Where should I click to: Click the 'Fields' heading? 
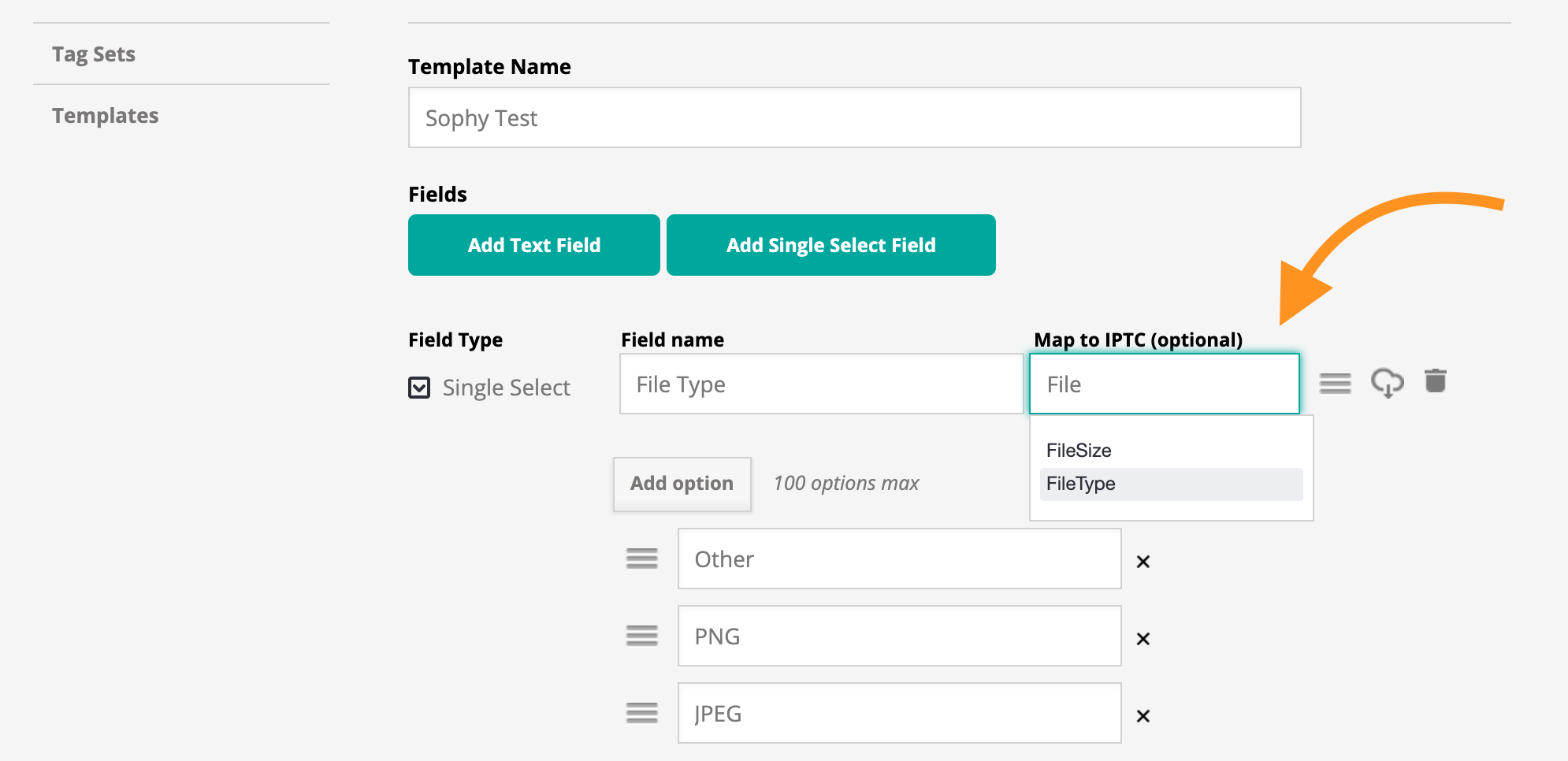pos(437,195)
